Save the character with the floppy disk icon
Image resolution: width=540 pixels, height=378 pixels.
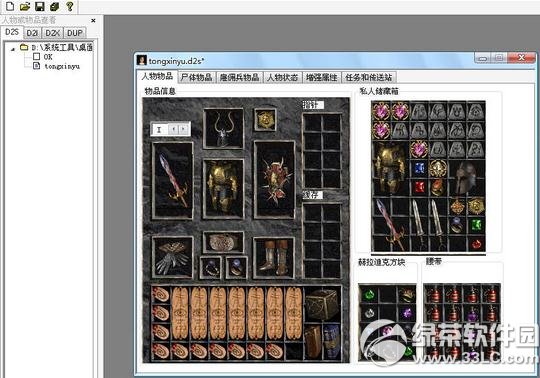coord(40,6)
